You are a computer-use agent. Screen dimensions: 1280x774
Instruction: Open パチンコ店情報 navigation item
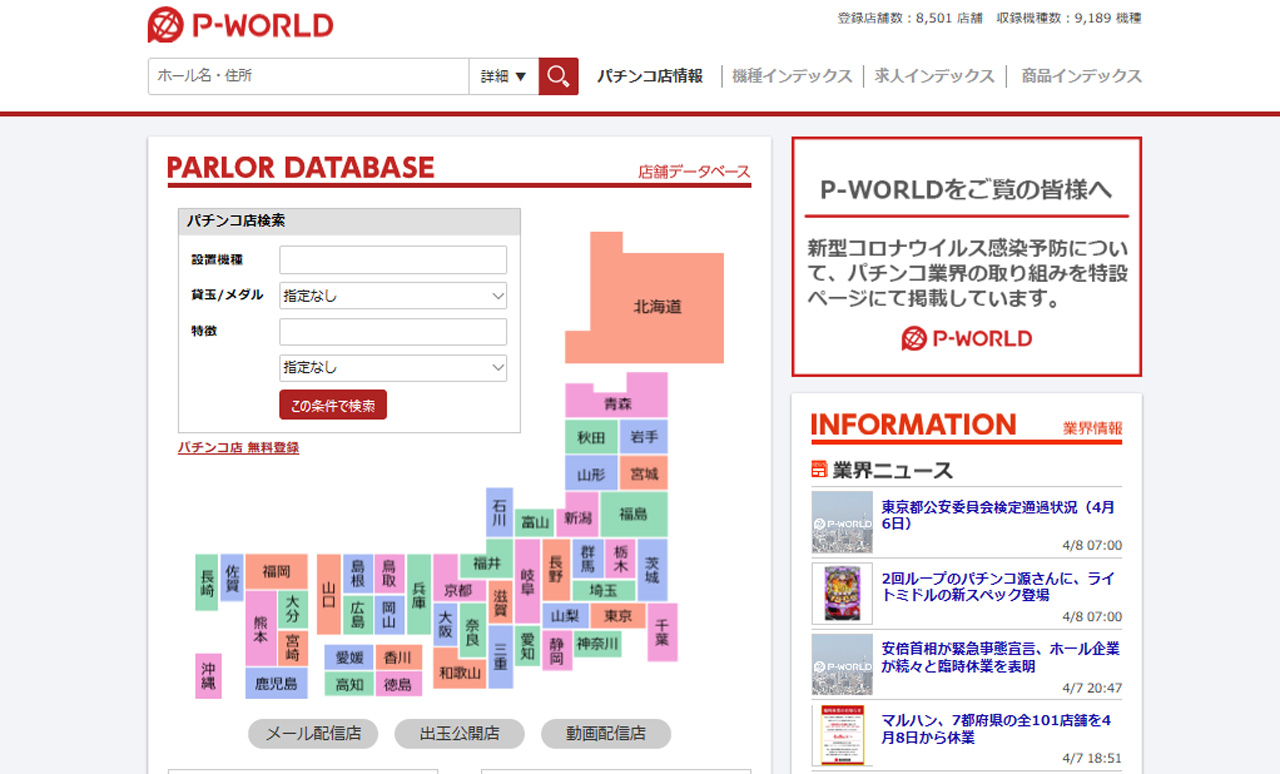point(650,76)
